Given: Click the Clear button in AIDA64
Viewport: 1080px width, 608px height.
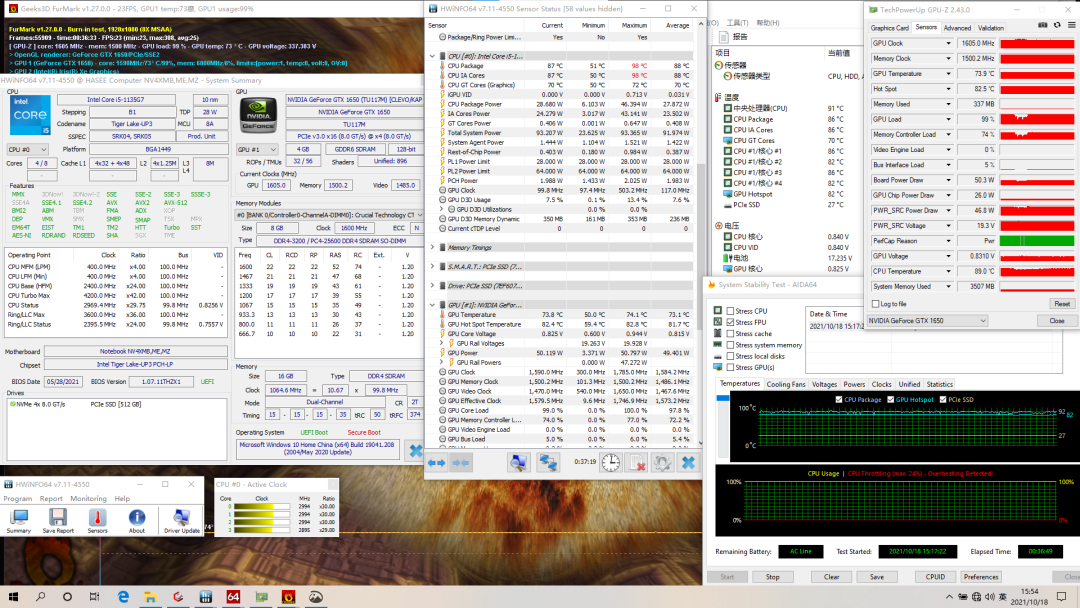Looking at the screenshot, I should coord(831,577).
